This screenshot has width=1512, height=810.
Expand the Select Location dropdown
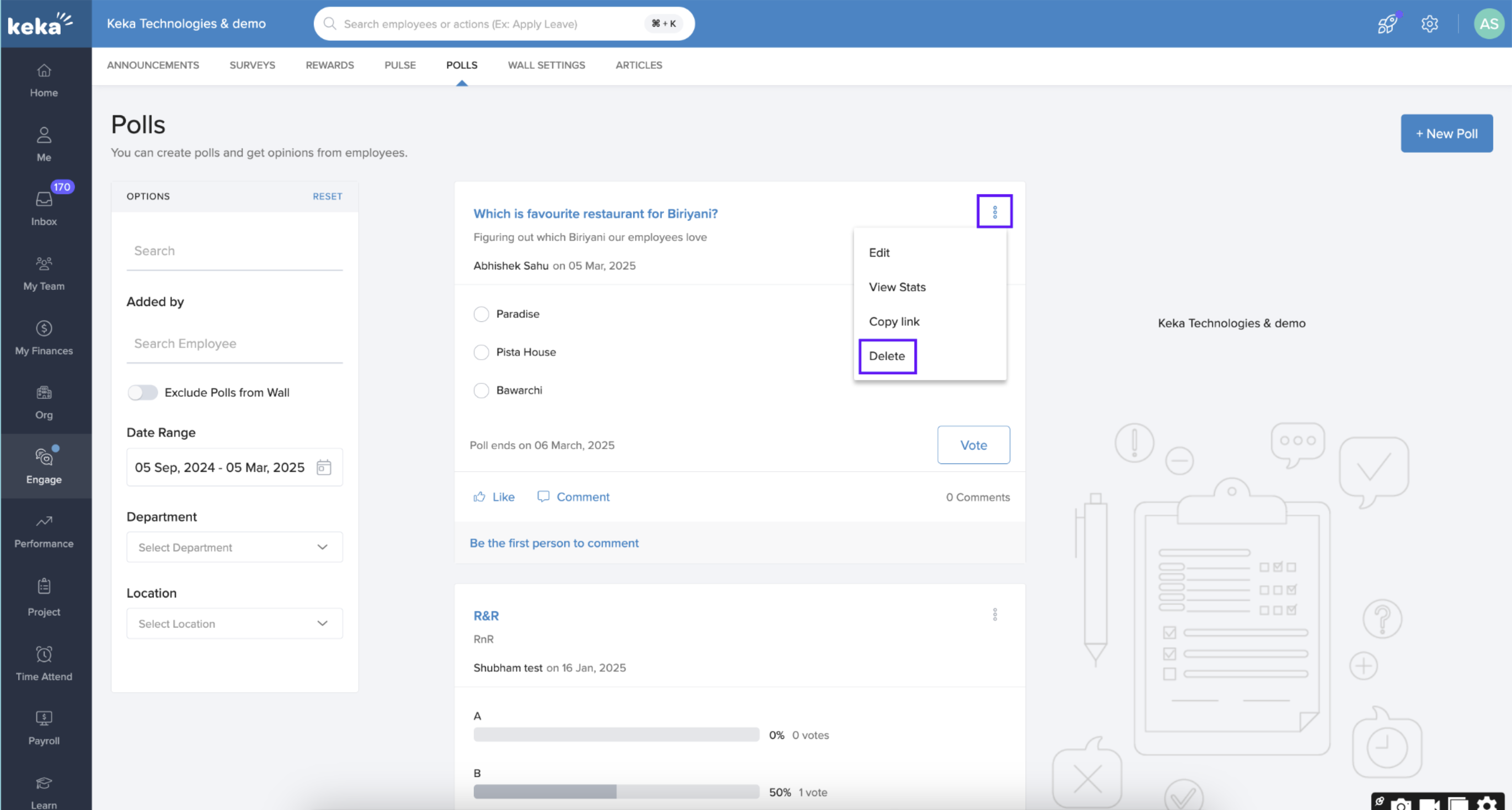click(234, 624)
